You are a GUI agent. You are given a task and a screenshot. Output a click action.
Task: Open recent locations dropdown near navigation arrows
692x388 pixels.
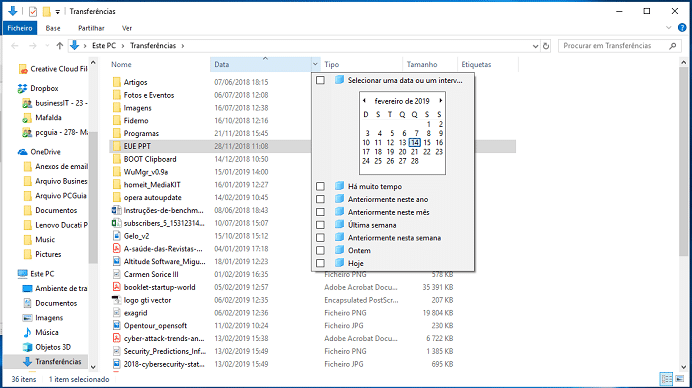tap(47, 46)
